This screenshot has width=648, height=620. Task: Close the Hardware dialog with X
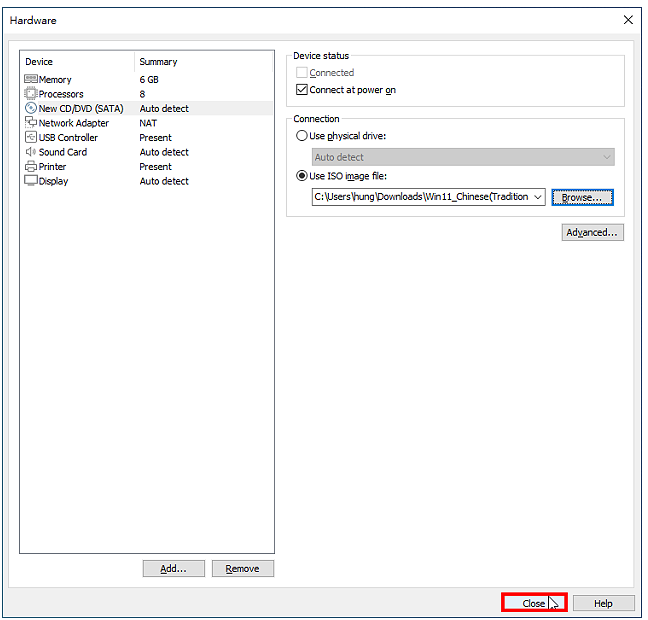tap(628, 20)
